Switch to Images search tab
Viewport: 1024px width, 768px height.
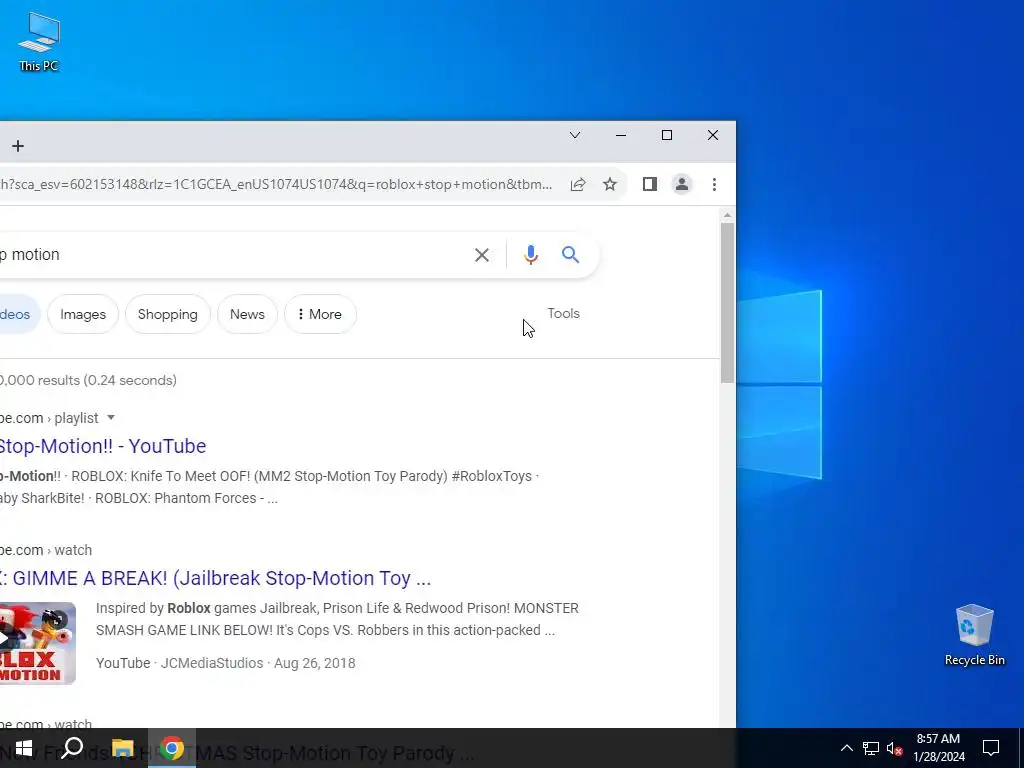pos(83,314)
